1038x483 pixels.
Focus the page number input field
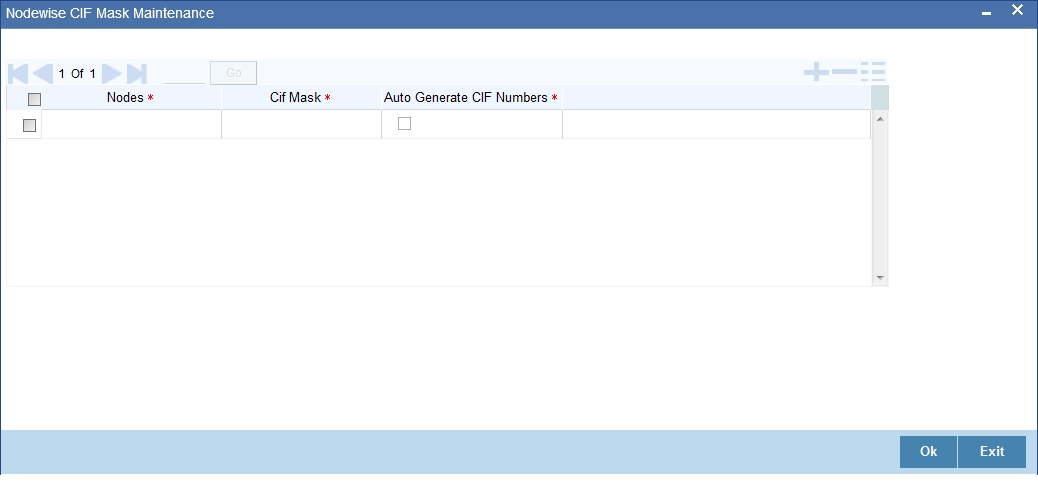185,73
